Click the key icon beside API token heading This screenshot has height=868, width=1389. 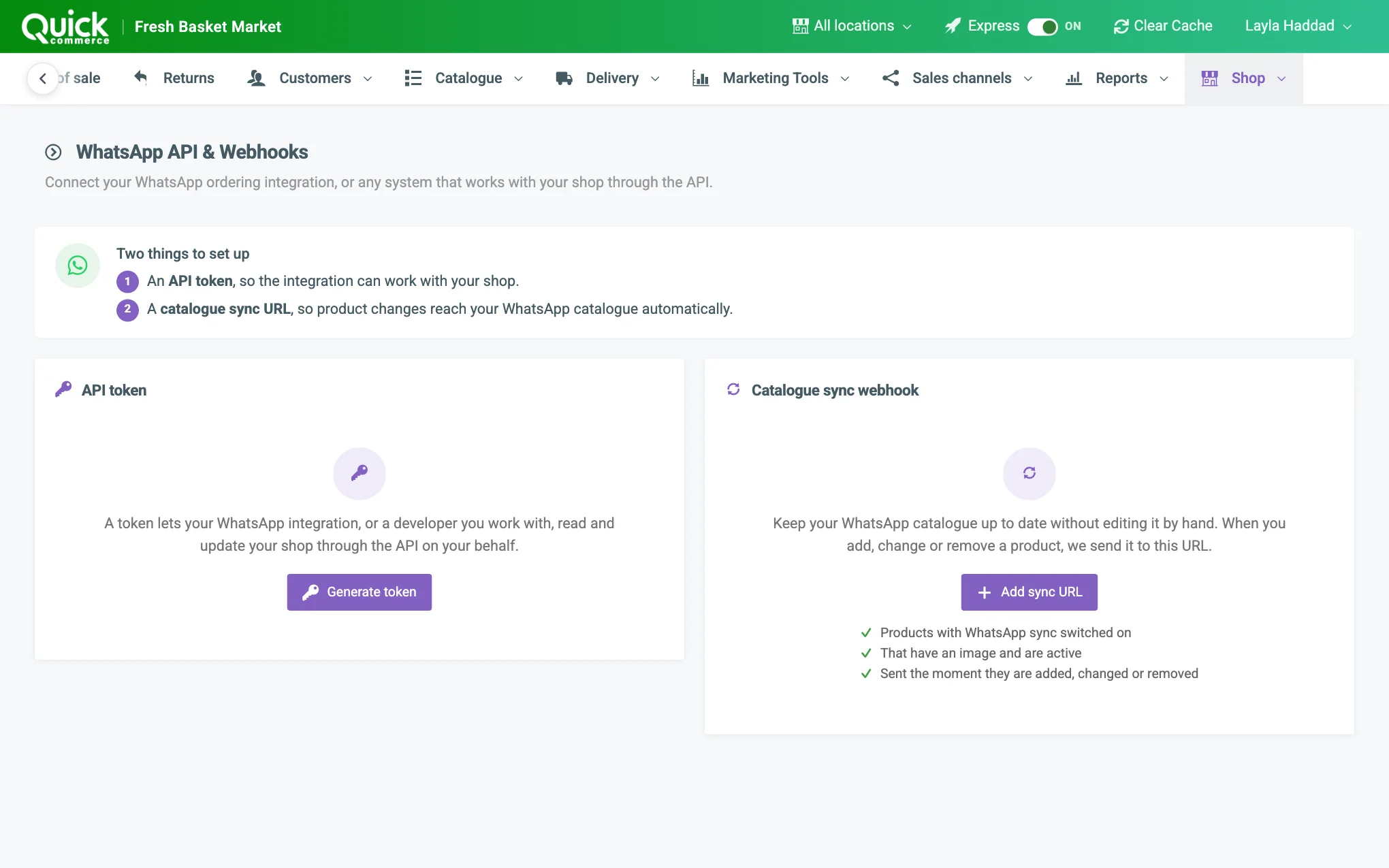63,389
